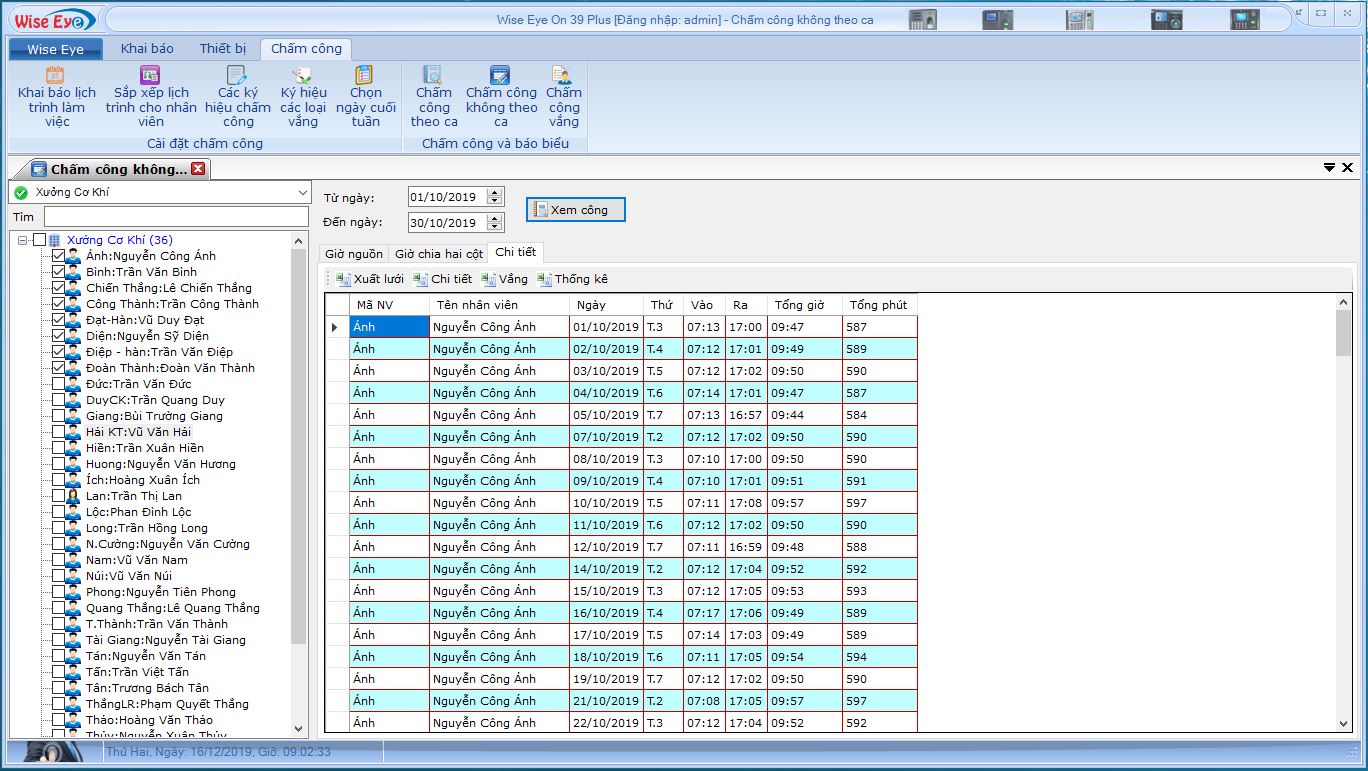Uncheck employee Ánh:Nguyễn Công Ánh

(x=58, y=256)
